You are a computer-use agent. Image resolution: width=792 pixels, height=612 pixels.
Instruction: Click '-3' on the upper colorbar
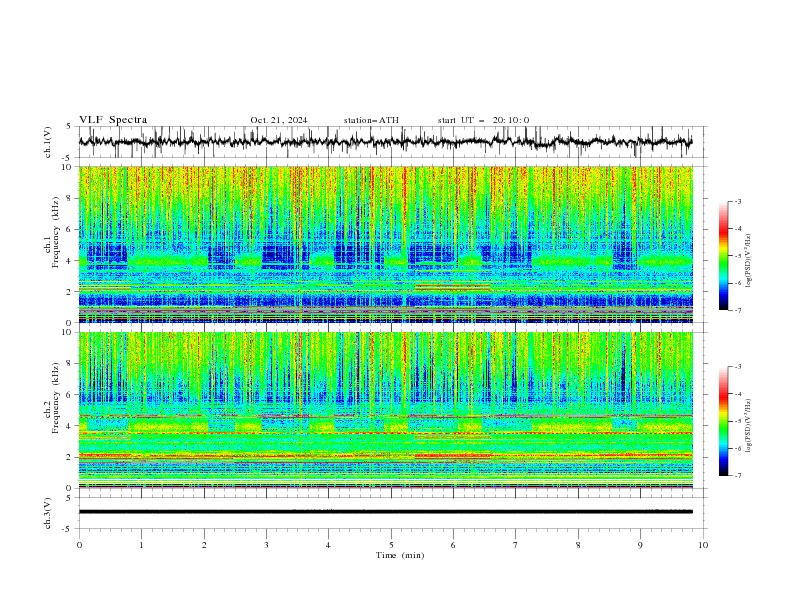point(737,201)
